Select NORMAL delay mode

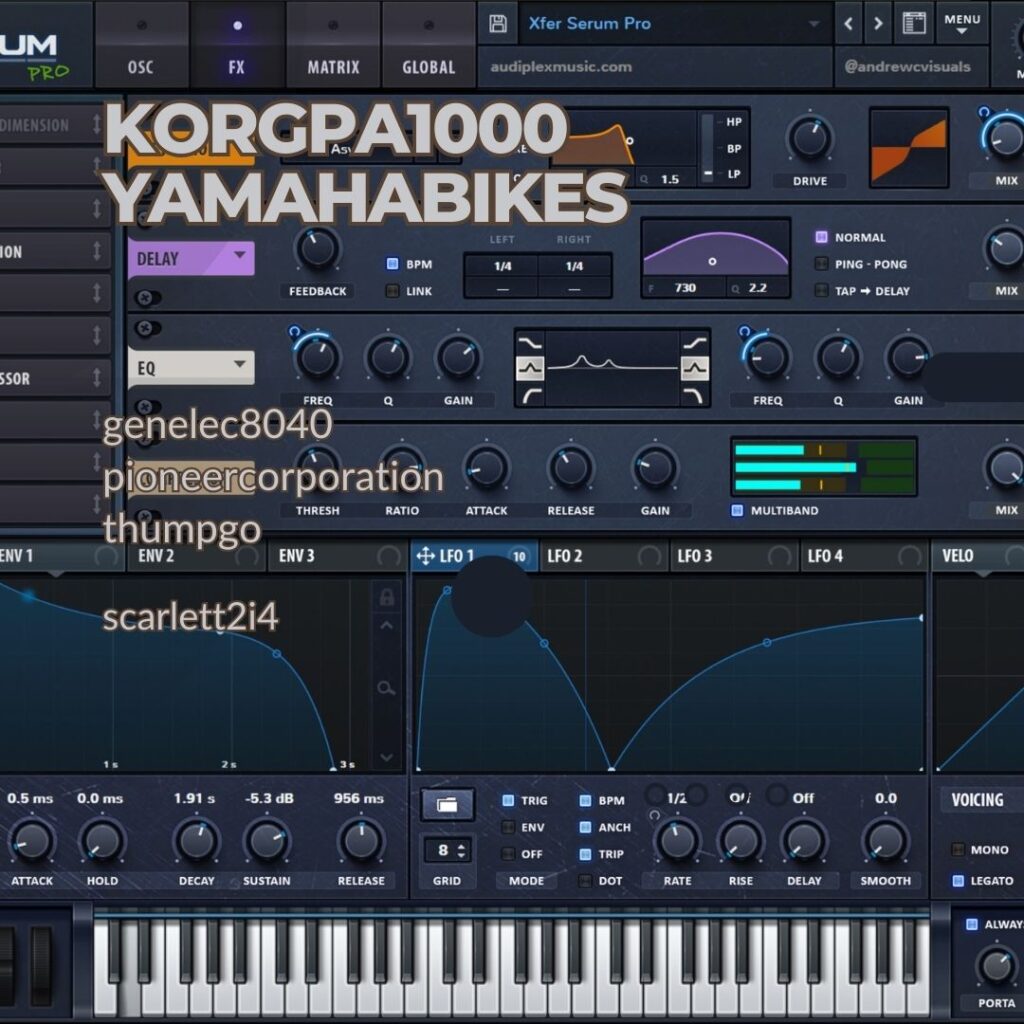pos(822,237)
